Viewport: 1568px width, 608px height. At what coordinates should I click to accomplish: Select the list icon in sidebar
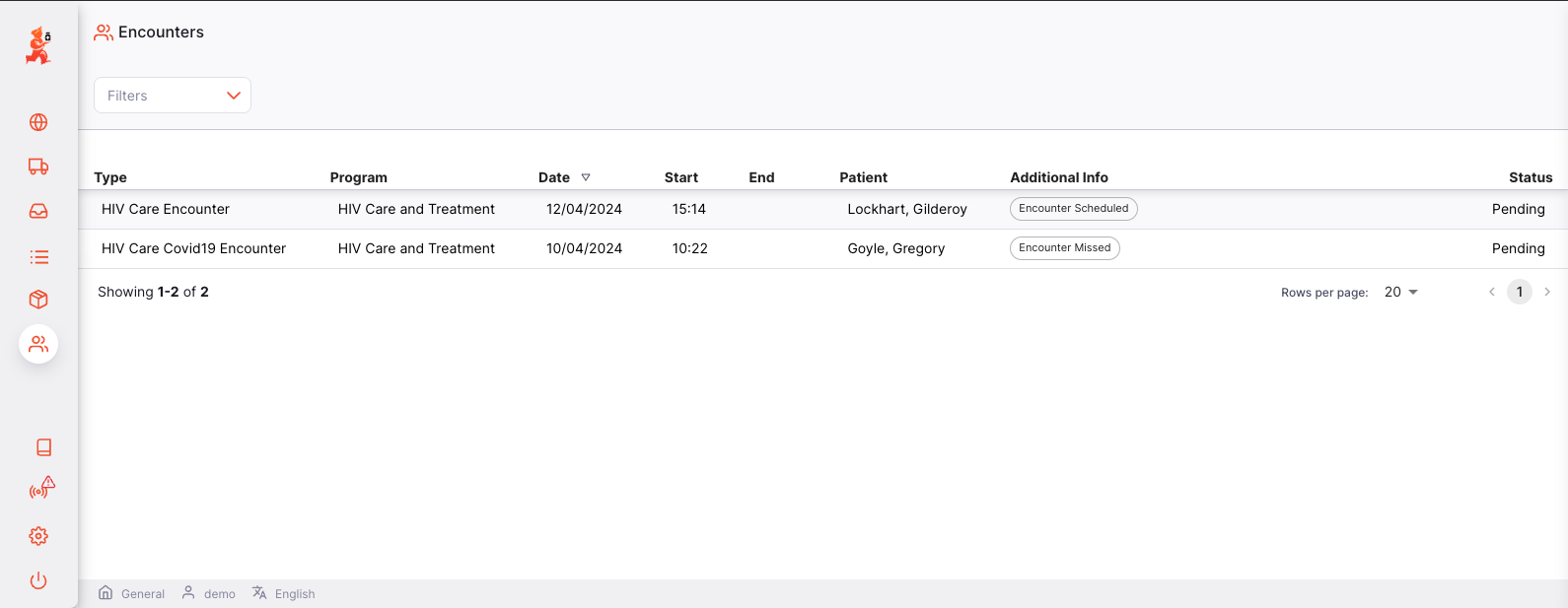38,257
